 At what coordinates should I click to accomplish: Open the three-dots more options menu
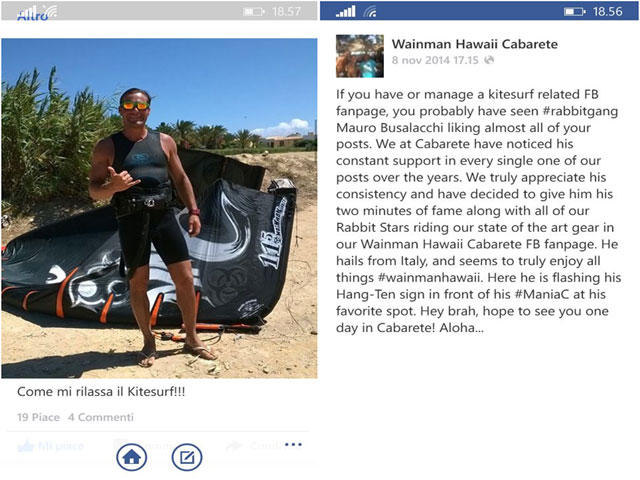point(293,444)
